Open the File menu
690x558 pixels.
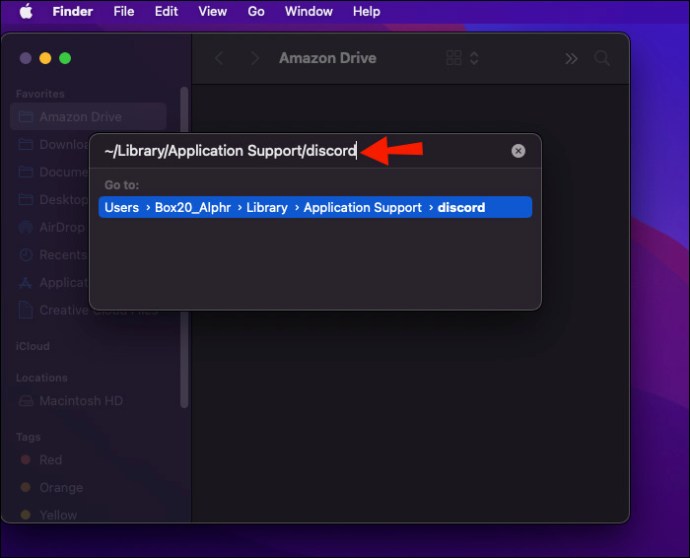click(124, 11)
